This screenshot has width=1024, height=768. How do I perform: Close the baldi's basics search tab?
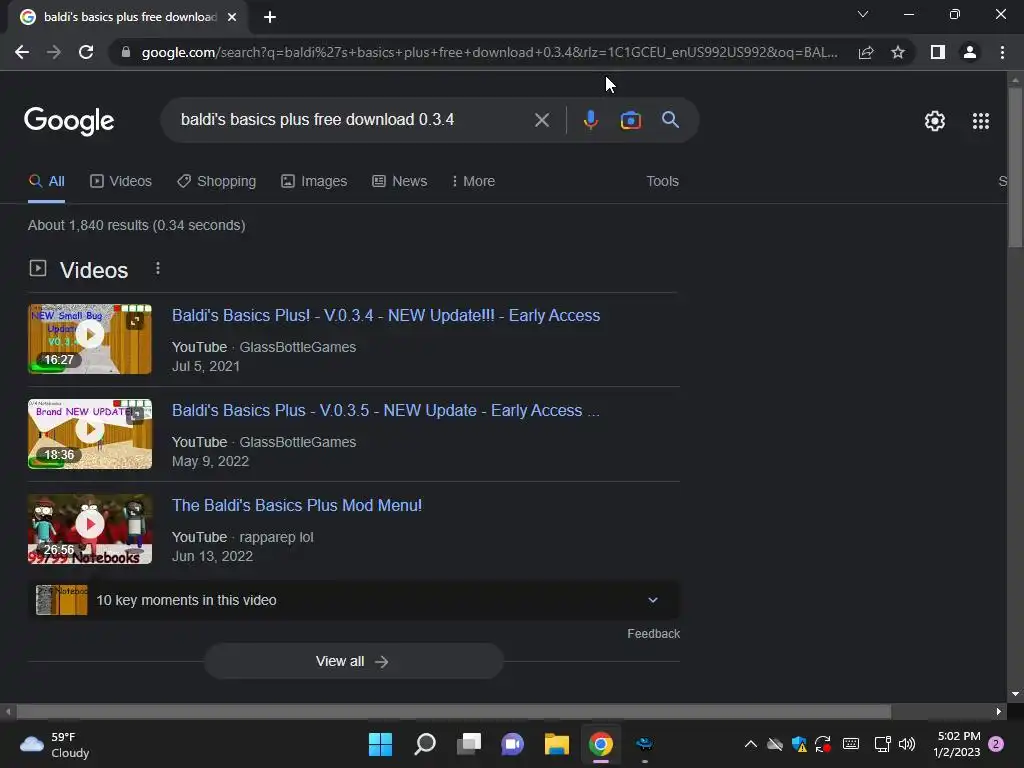pos(232,17)
